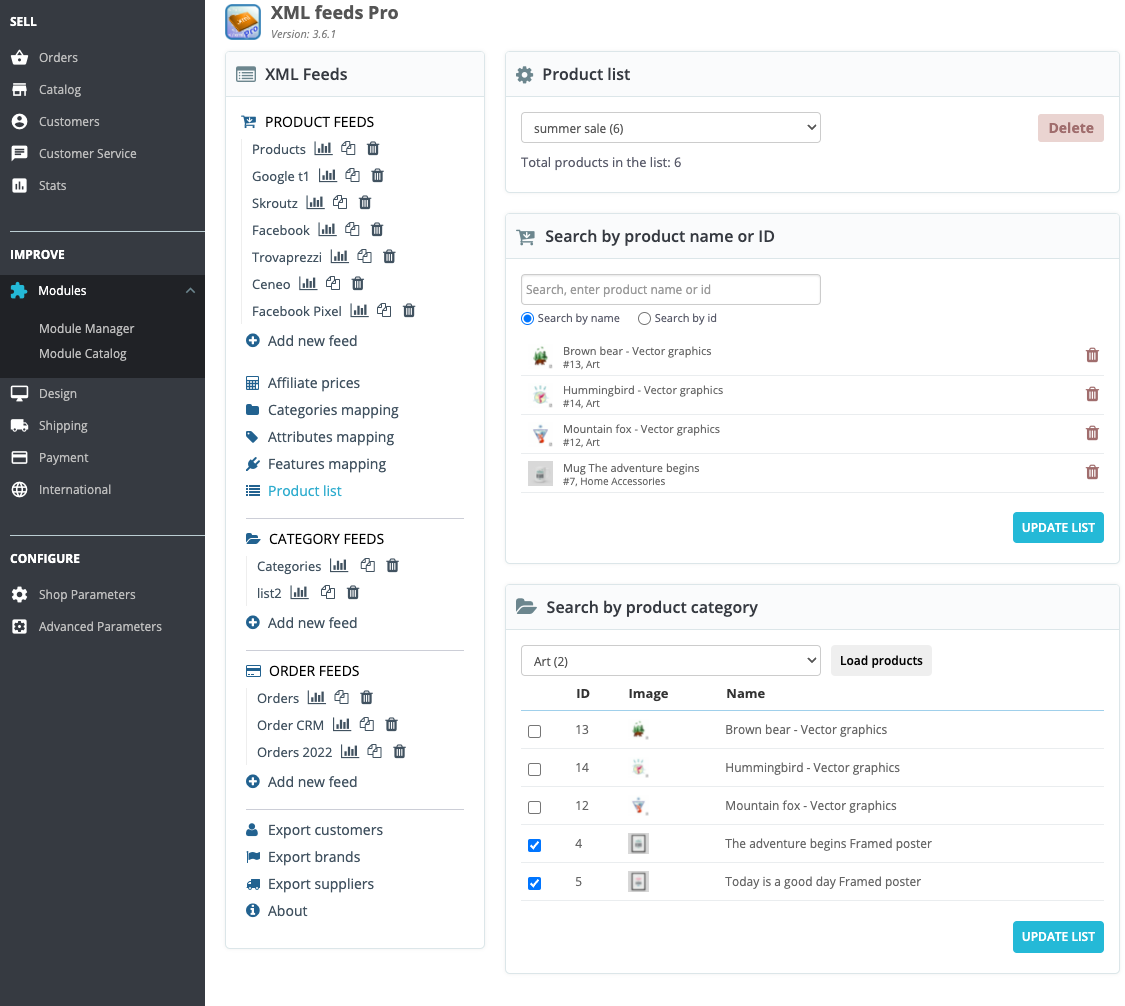Open Export brands link
Screen dimensions: 1125x1006
pyautogui.click(x=314, y=857)
